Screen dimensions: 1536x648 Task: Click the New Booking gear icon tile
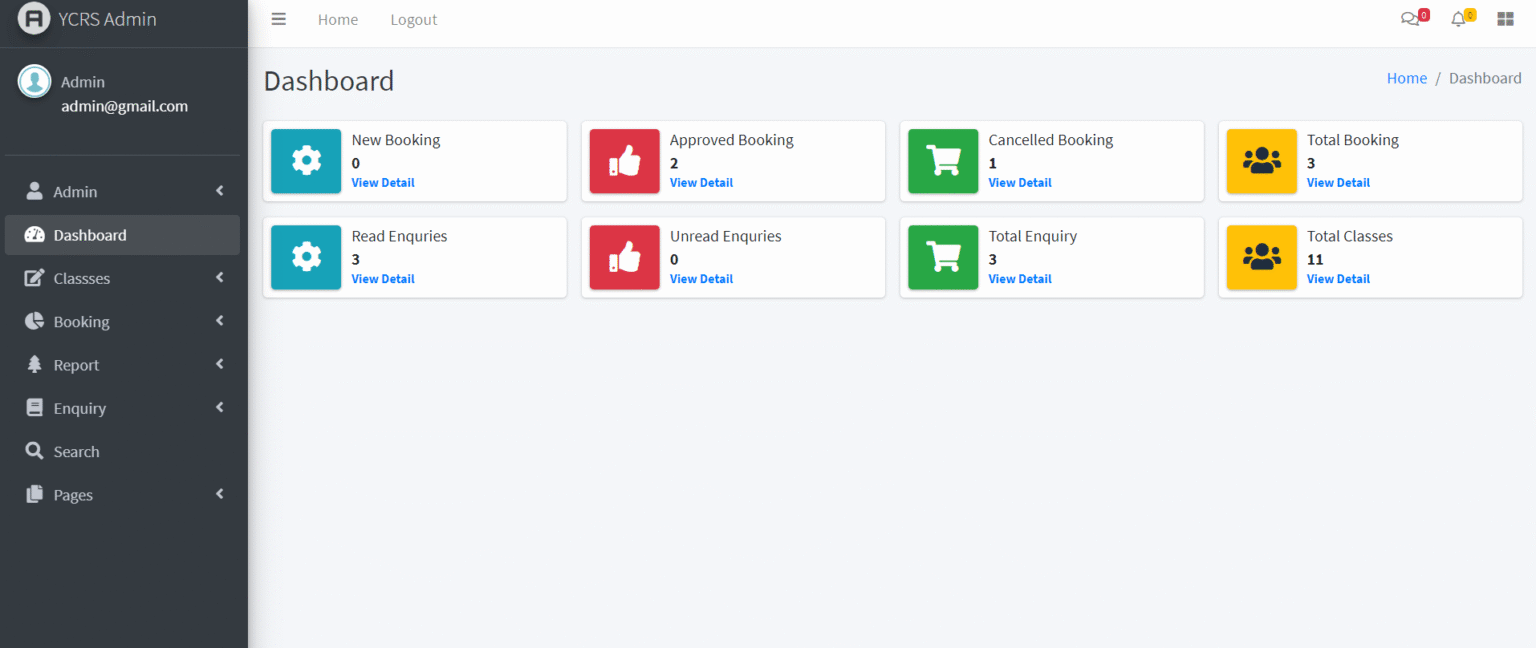306,161
